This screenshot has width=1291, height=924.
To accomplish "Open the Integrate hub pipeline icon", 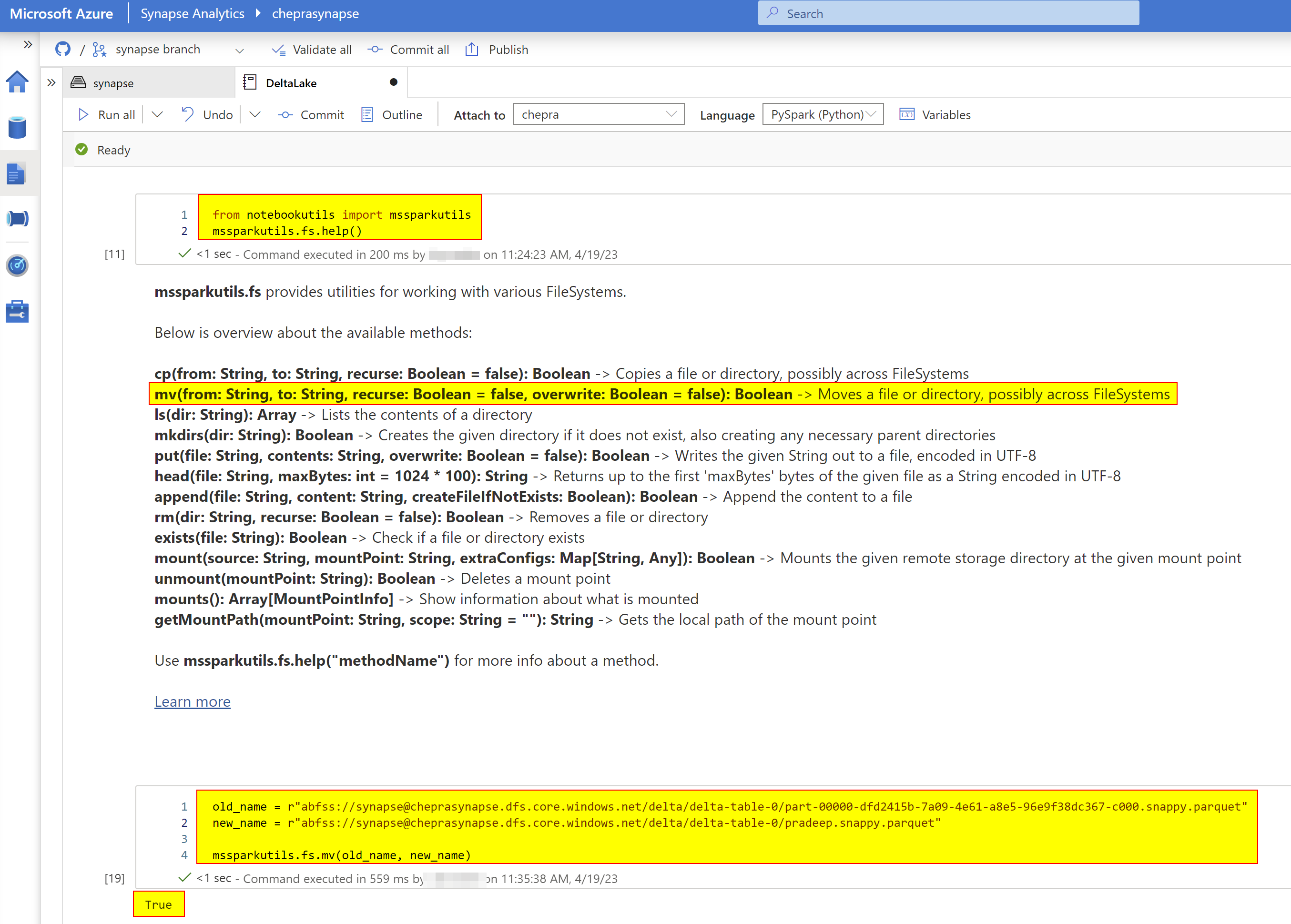I will click(x=18, y=218).
